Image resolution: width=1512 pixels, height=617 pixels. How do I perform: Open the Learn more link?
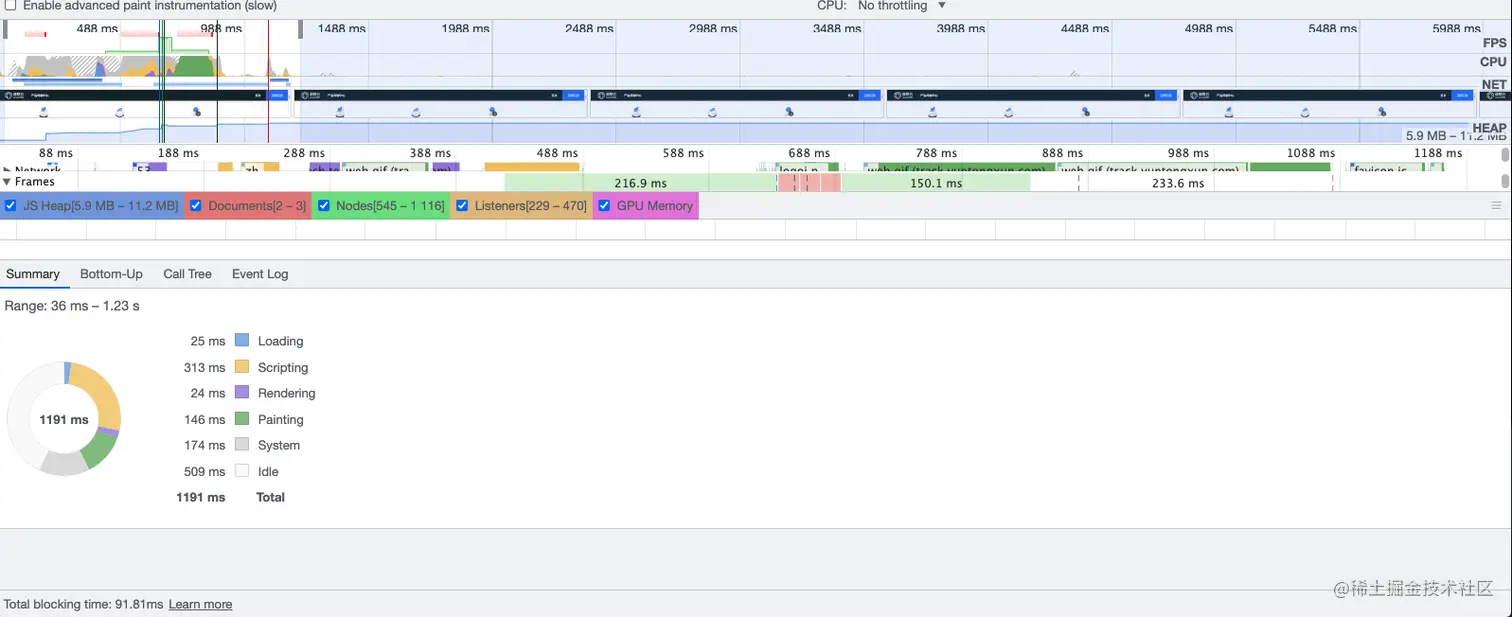pyautogui.click(x=200, y=605)
